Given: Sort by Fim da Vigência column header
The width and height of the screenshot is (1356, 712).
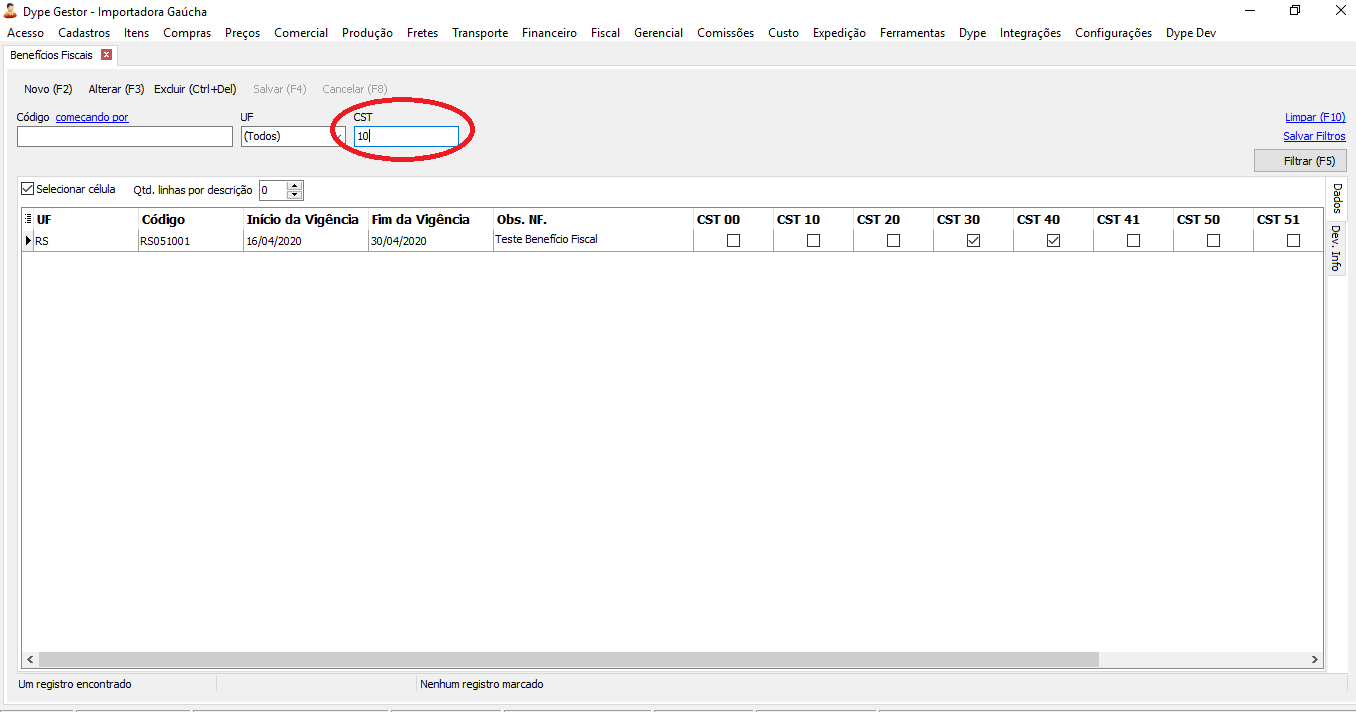Looking at the screenshot, I should click(x=430, y=219).
